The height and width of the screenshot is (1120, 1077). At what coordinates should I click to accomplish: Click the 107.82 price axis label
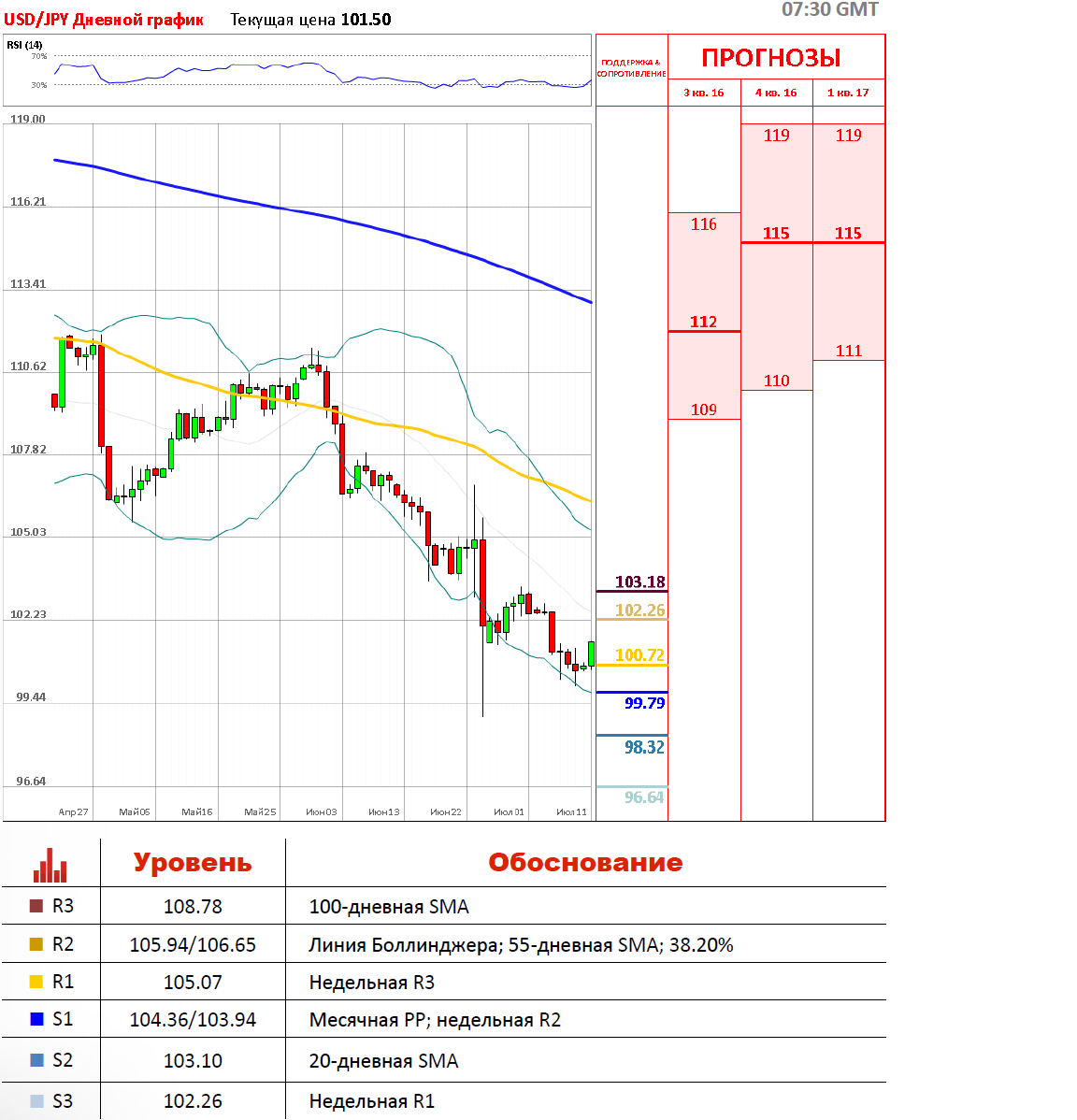[28, 450]
